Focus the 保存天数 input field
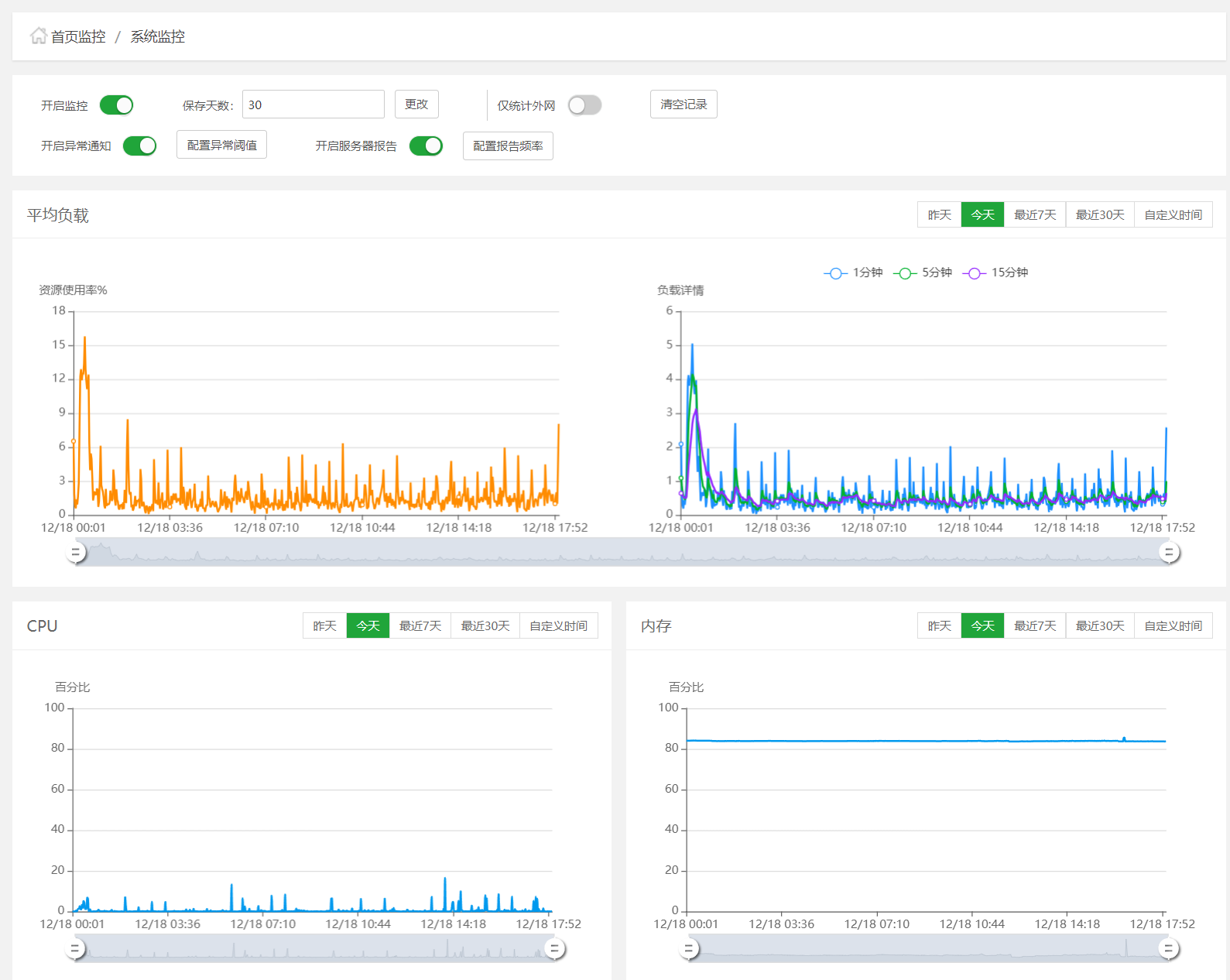 pos(313,105)
